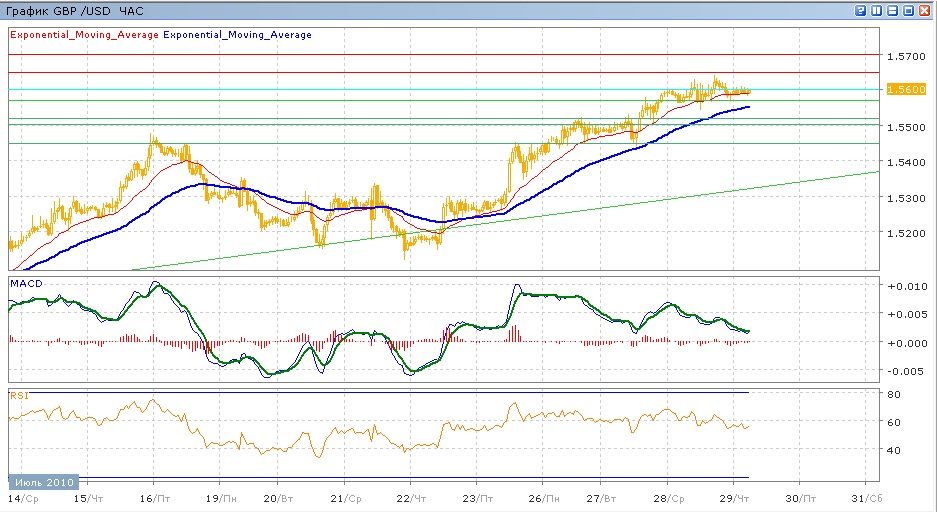The height and width of the screenshot is (512, 937).
Task: Click the vertical split layout icon
Action: pyautogui.click(x=876, y=10)
